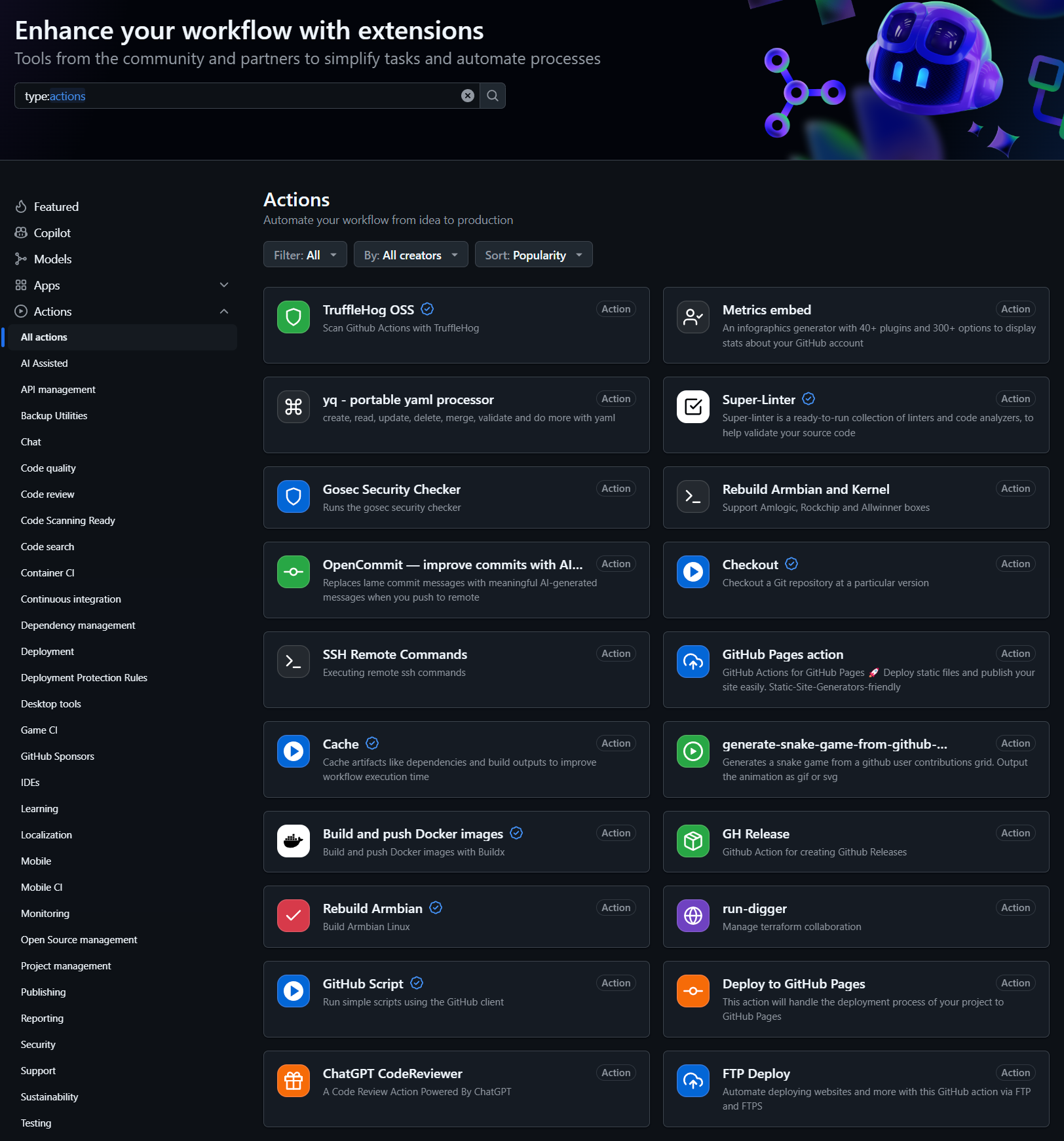This screenshot has height=1141, width=1064.
Task: Click the SSH Remote Commands terminal icon
Action: pyautogui.click(x=294, y=662)
